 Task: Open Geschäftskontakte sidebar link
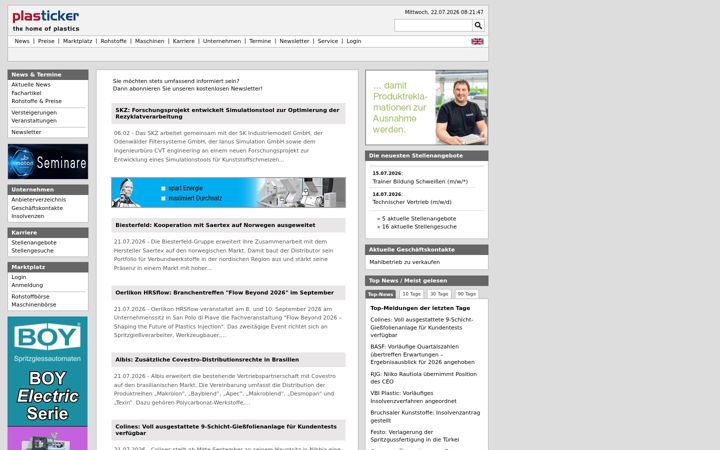37,208
